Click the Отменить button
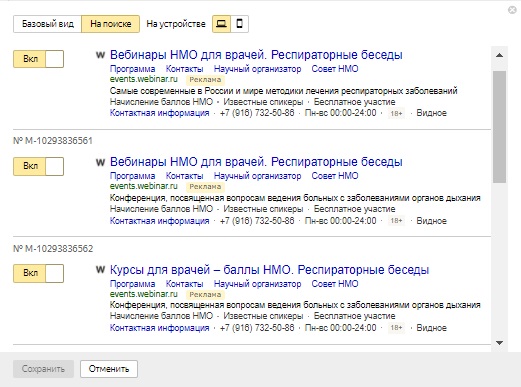The image size is (521, 387). 109,369
